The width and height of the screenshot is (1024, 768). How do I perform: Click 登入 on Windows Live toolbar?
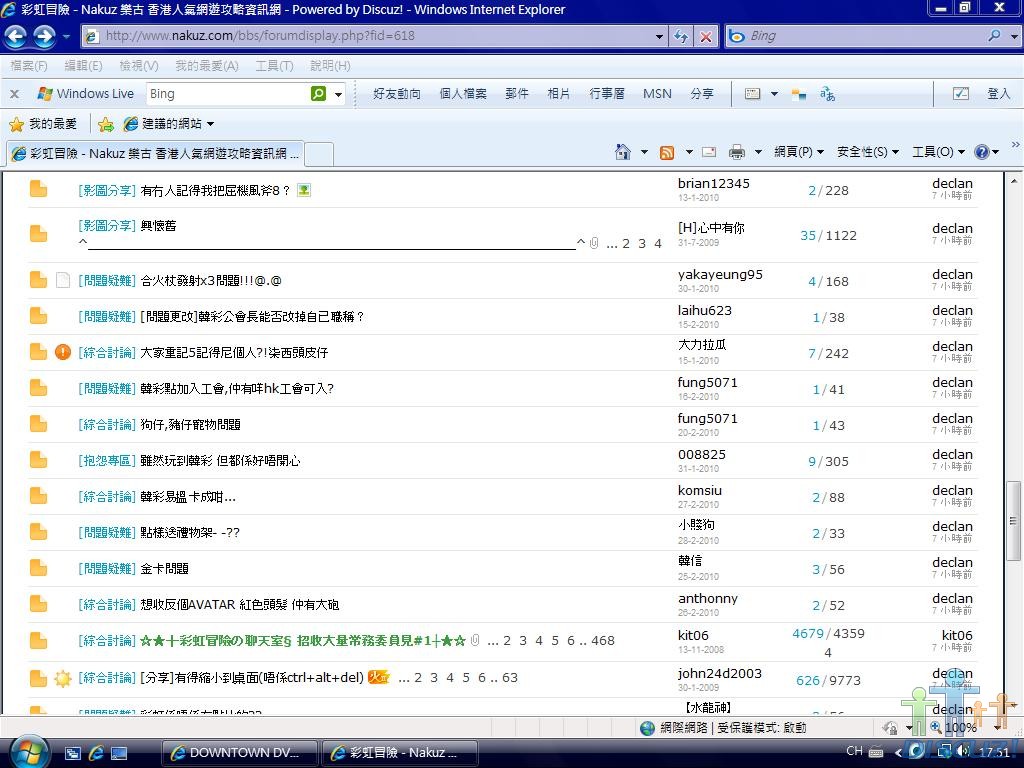point(998,93)
